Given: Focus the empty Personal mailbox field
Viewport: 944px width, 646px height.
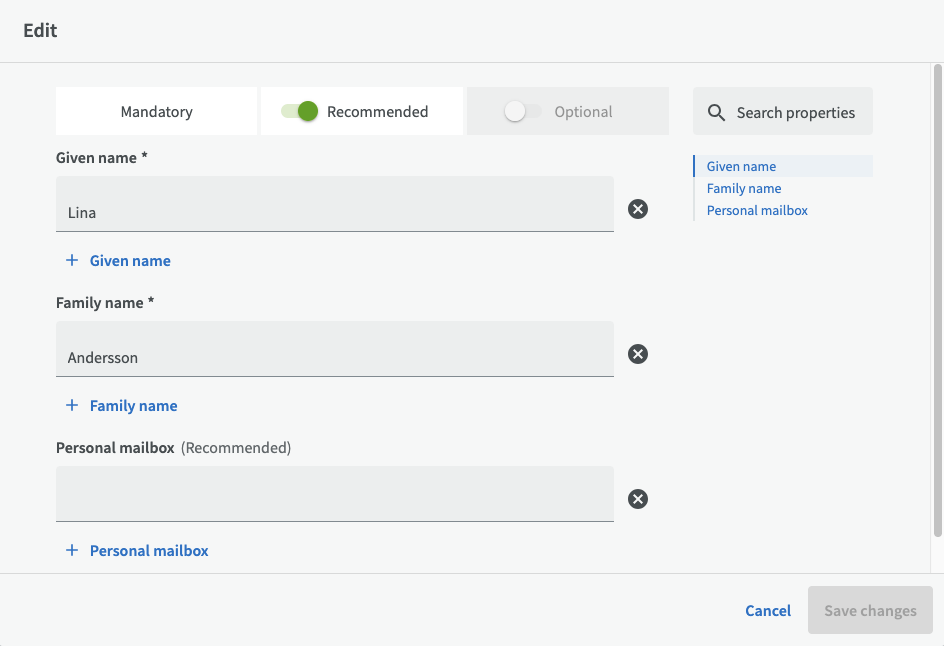Looking at the screenshot, I should pyautogui.click(x=335, y=495).
